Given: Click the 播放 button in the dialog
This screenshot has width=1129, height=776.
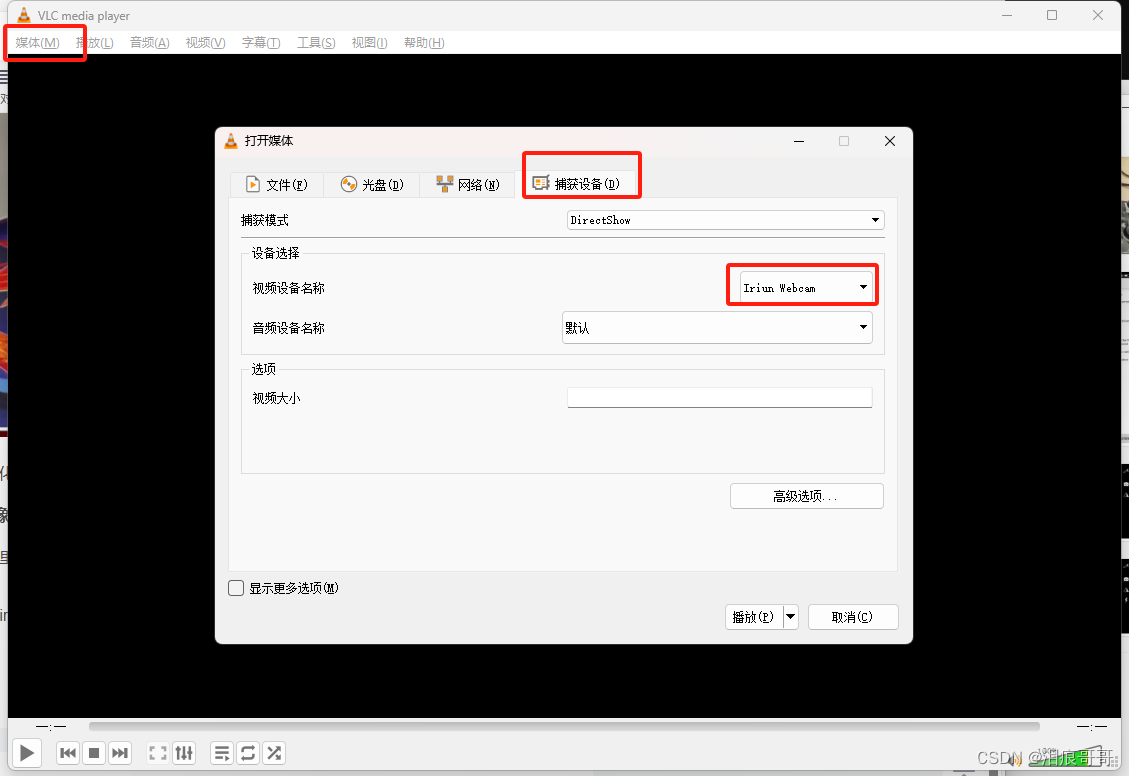Looking at the screenshot, I should [754, 617].
